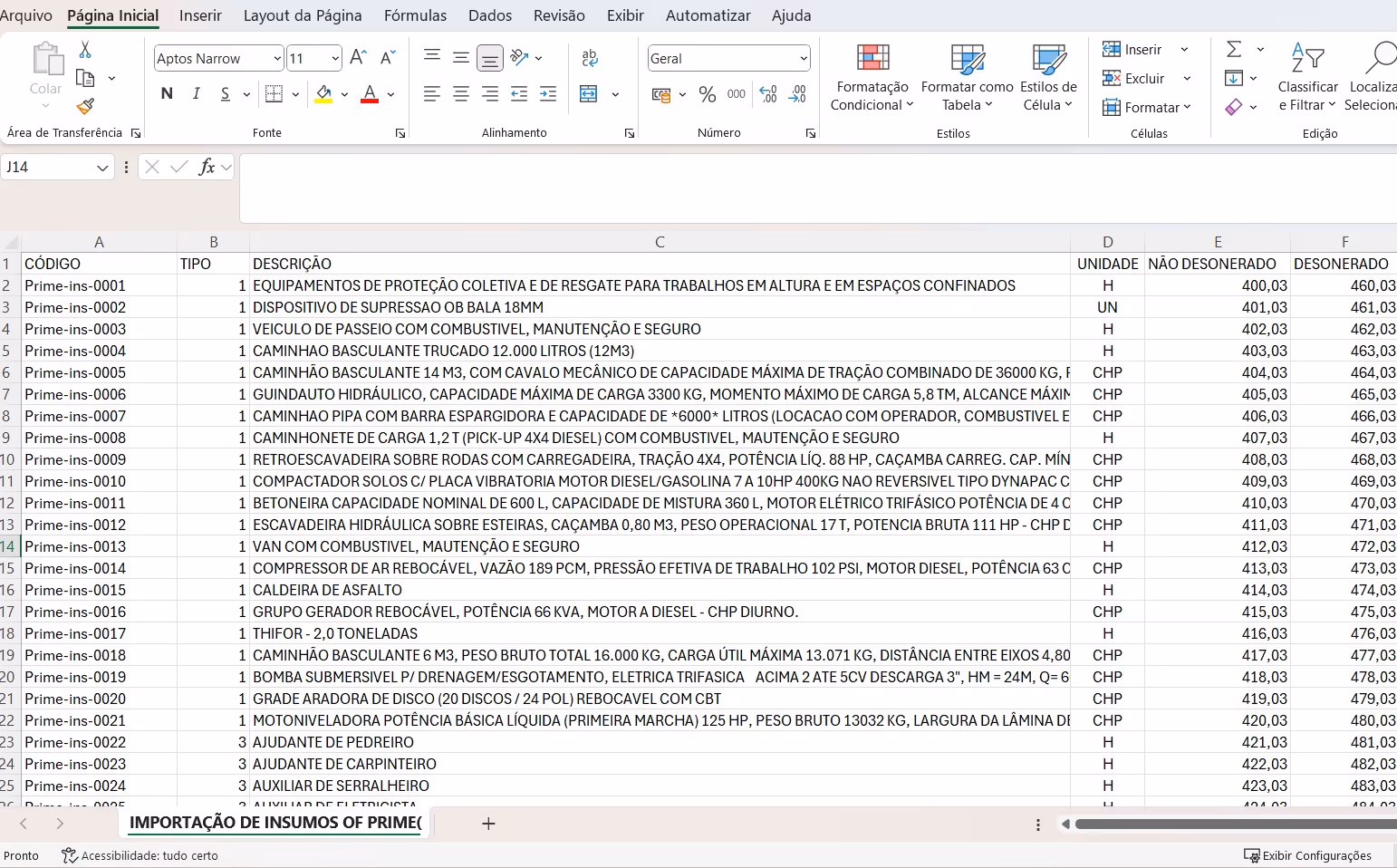Align cell text to the left
Screen dimensions: 1397x868
pos(432,93)
